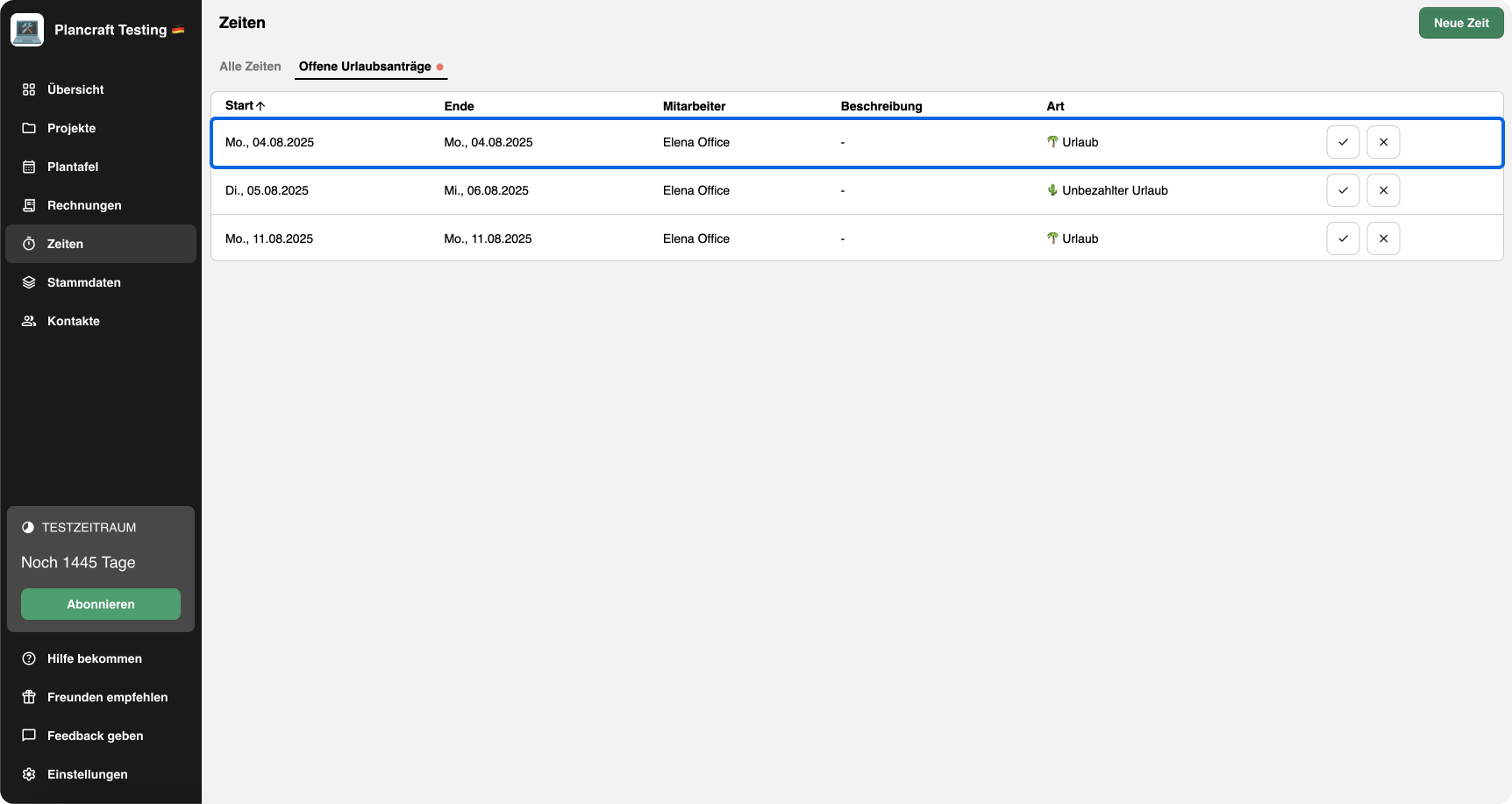Click the Unbezahlter Urlaub type label
This screenshot has width=1512, height=804.
(x=1115, y=190)
